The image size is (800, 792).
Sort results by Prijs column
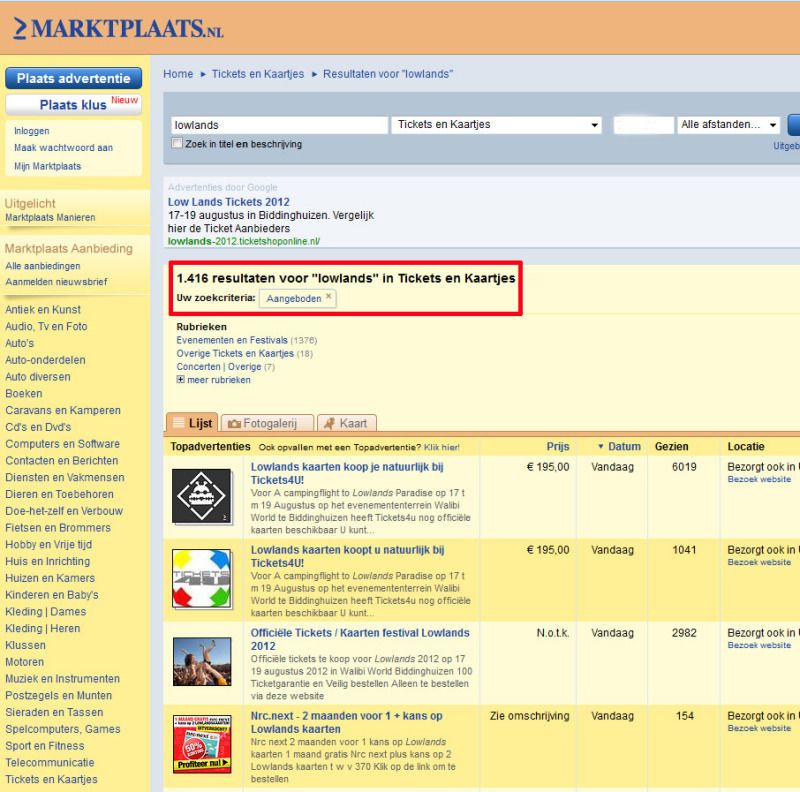tap(558, 447)
